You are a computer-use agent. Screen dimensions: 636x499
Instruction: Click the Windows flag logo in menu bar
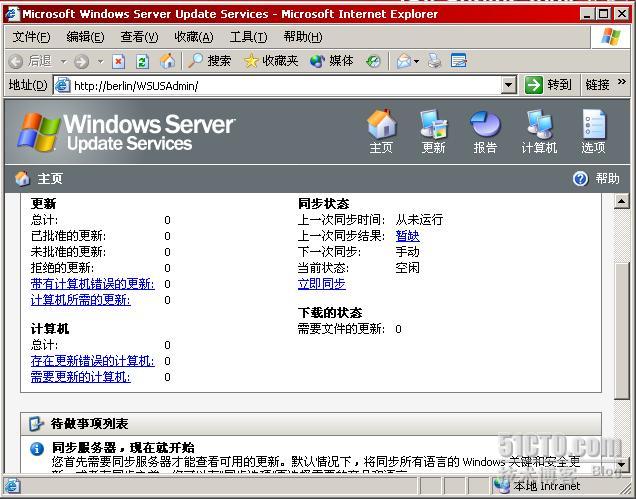[610, 37]
